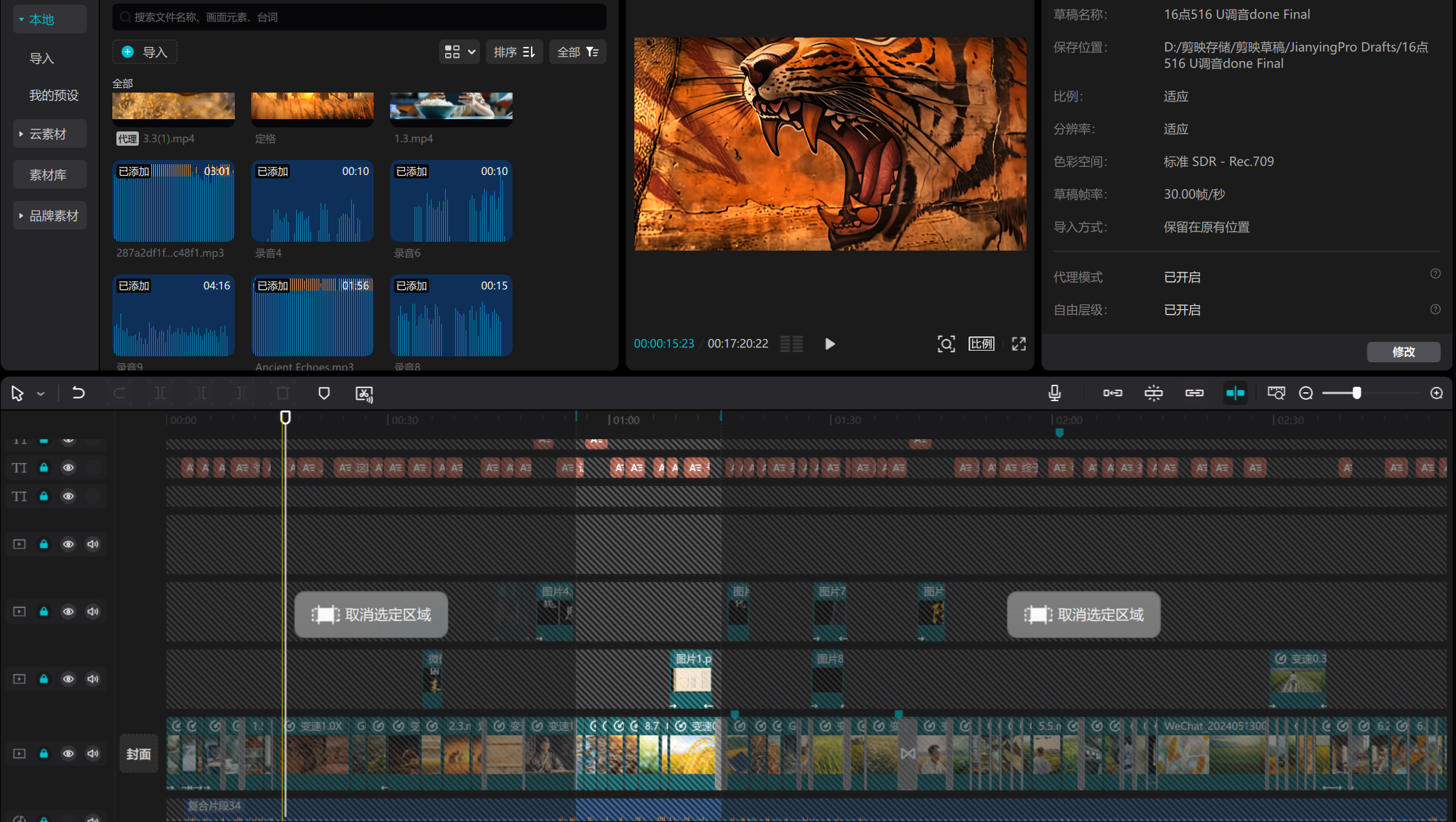
Task: Hide the subtitle text track with red clips
Action: 68,468
